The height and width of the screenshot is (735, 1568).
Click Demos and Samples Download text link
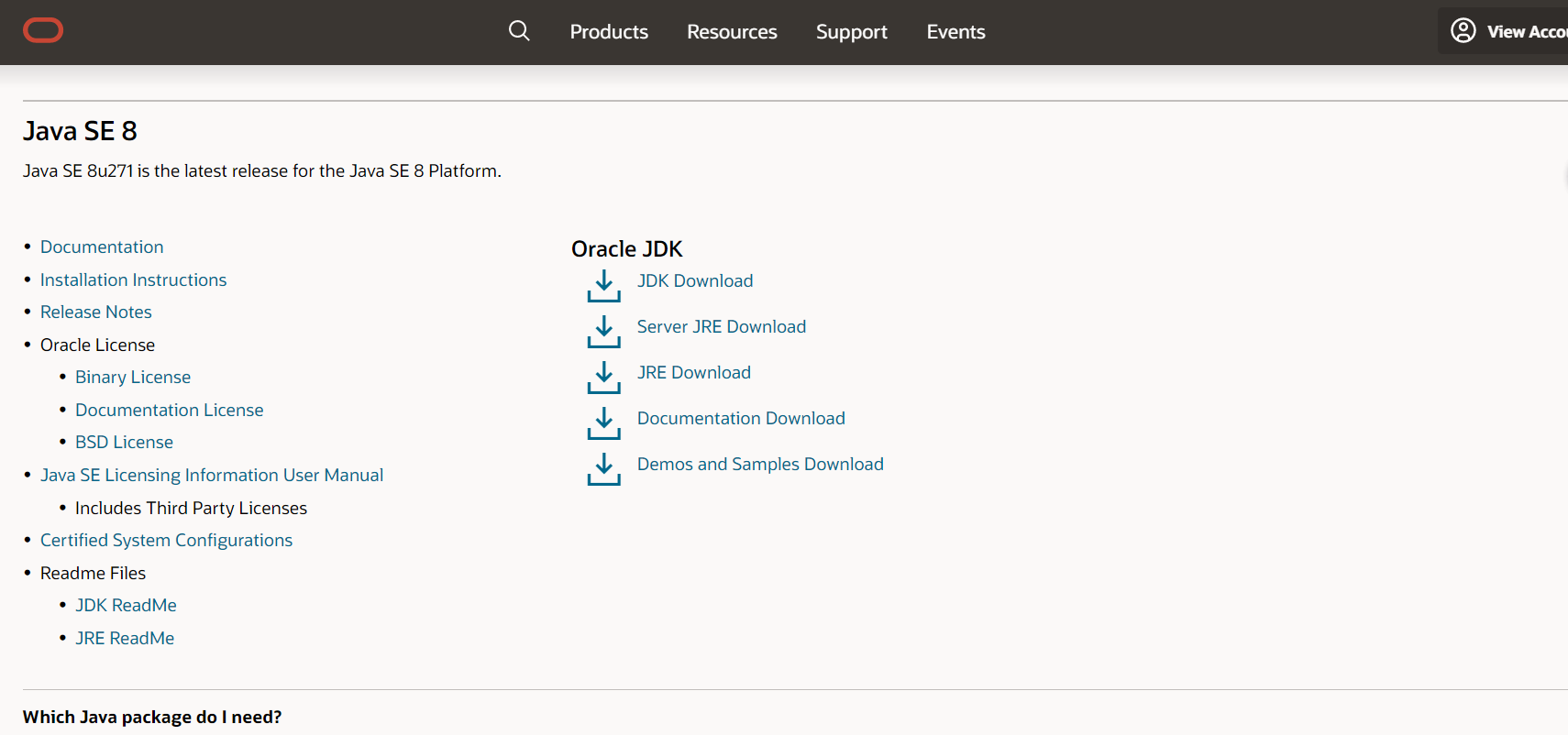760,465
